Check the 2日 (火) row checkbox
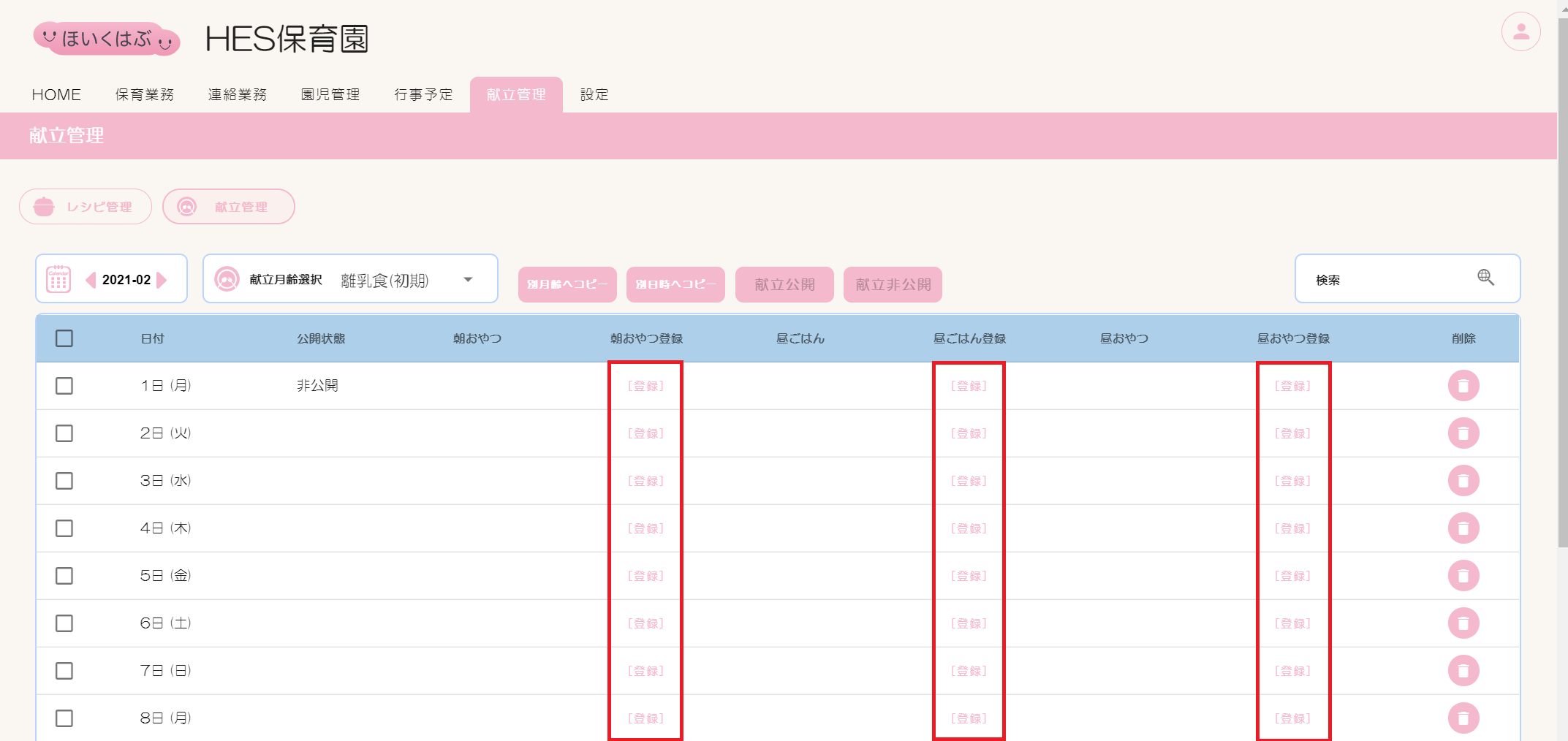Viewport: 1568px width, 741px height. tap(64, 433)
